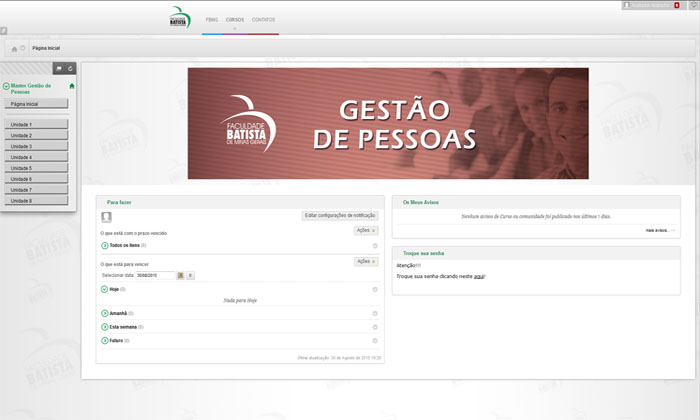Click the home icon in the breadcrumb bar
Screen dimensions: 700x420
click(x=14, y=48)
